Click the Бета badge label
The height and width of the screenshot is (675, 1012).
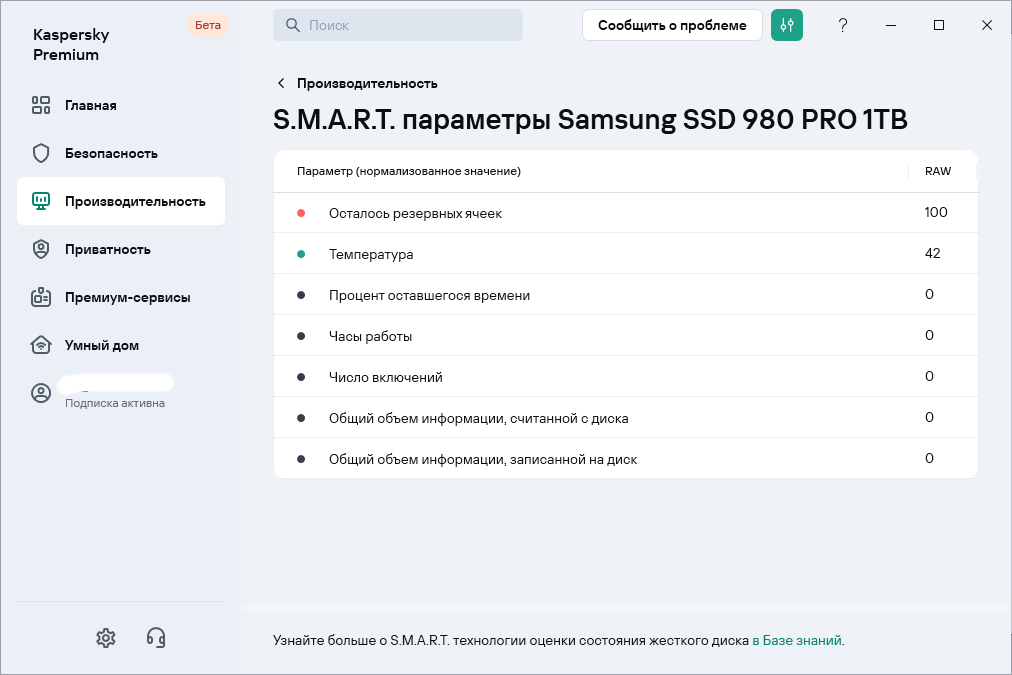click(208, 25)
